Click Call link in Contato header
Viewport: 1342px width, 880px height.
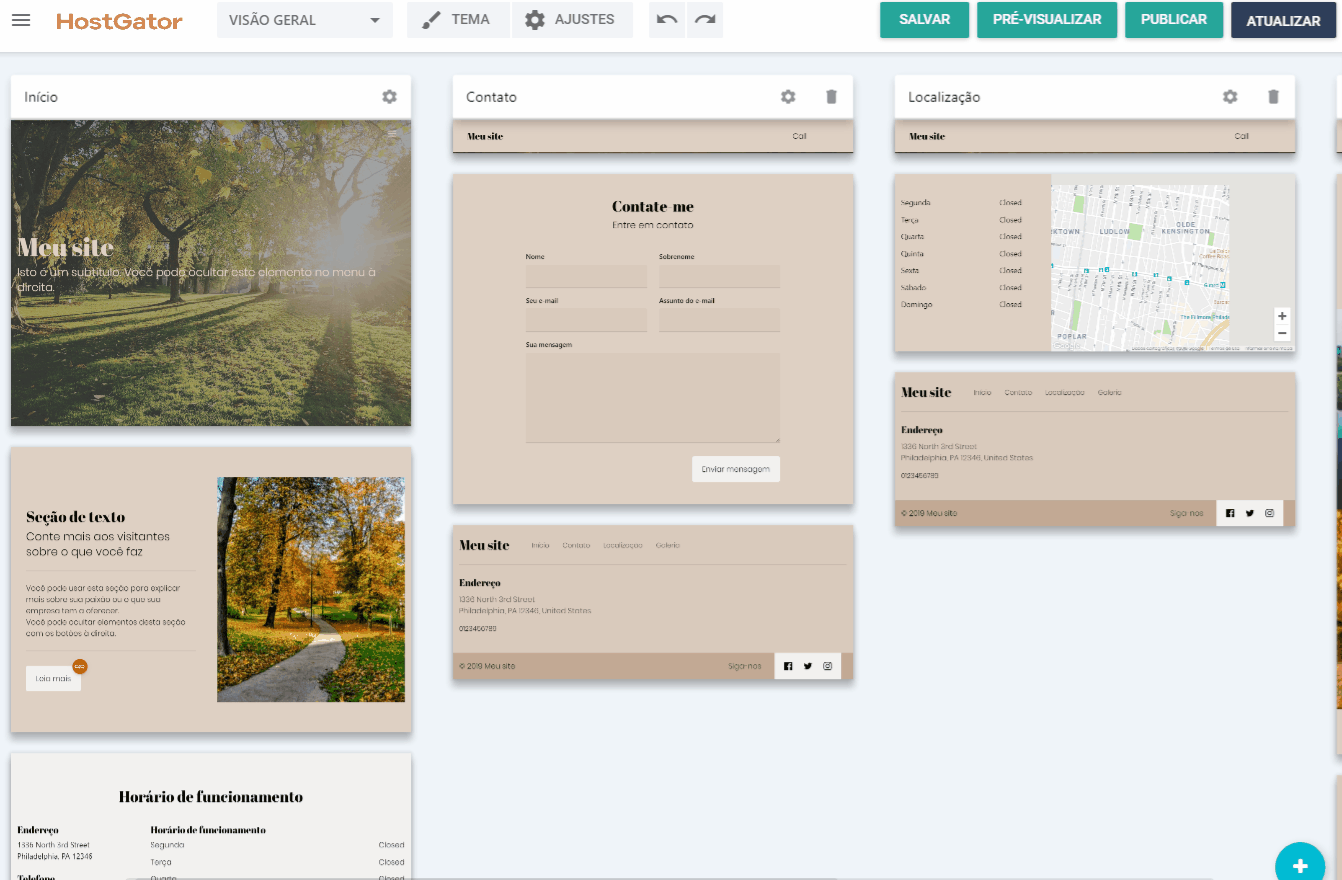pyautogui.click(x=799, y=136)
